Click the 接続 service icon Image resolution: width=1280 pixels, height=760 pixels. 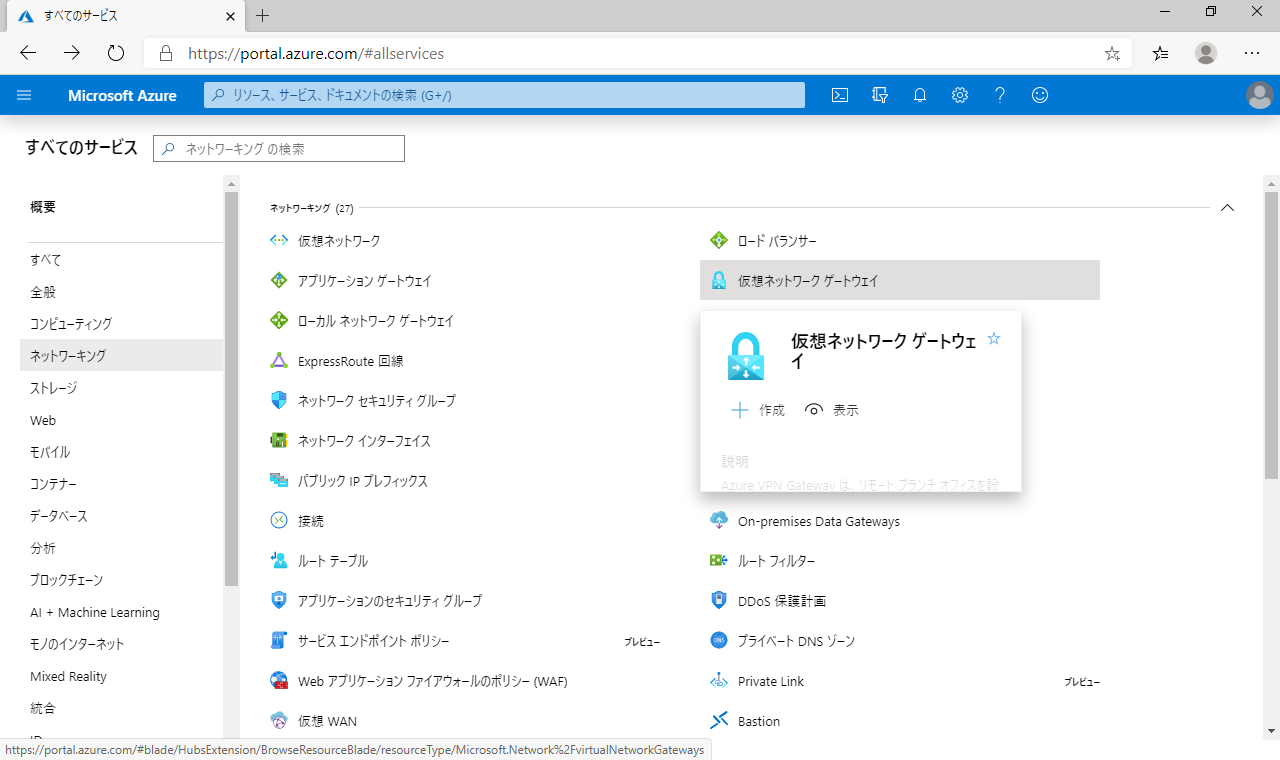pos(279,521)
